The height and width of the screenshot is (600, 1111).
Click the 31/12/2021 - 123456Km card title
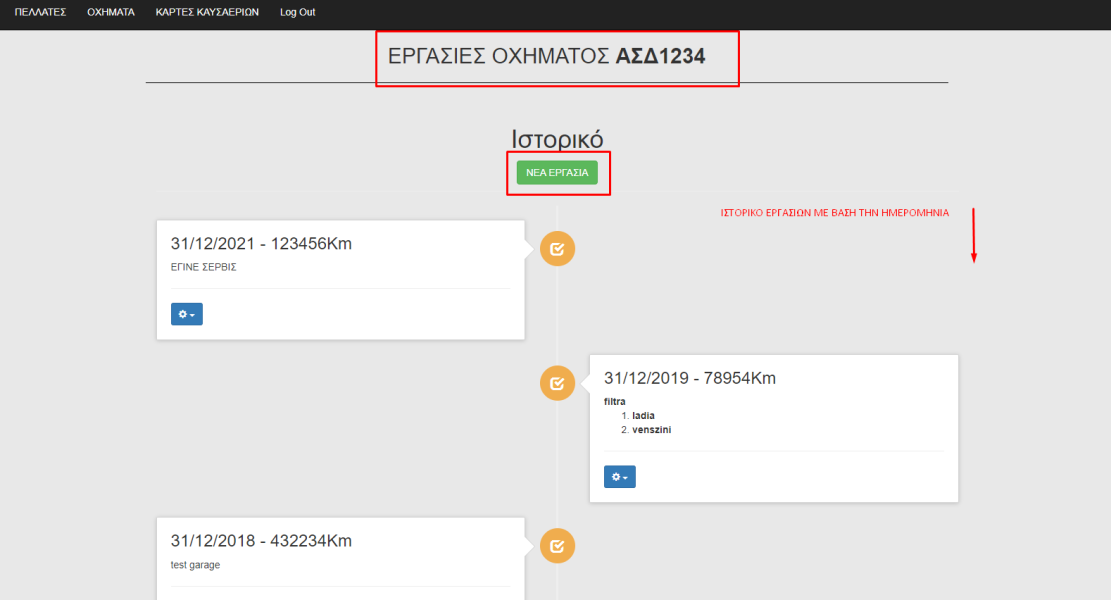[261, 244]
